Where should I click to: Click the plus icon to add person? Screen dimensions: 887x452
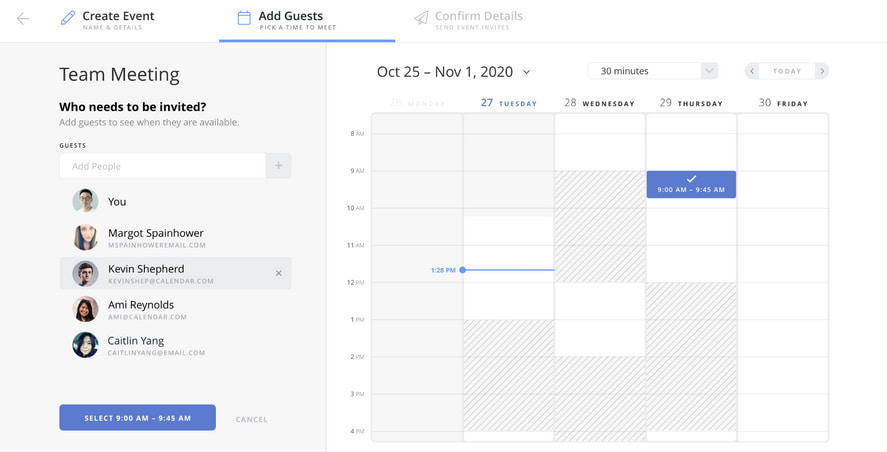tap(278, 166)
